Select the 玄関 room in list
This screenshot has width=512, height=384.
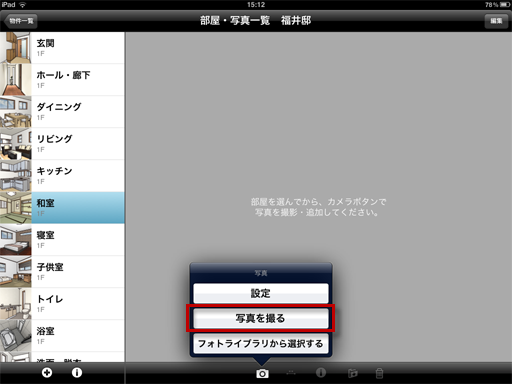coord(62,48)
